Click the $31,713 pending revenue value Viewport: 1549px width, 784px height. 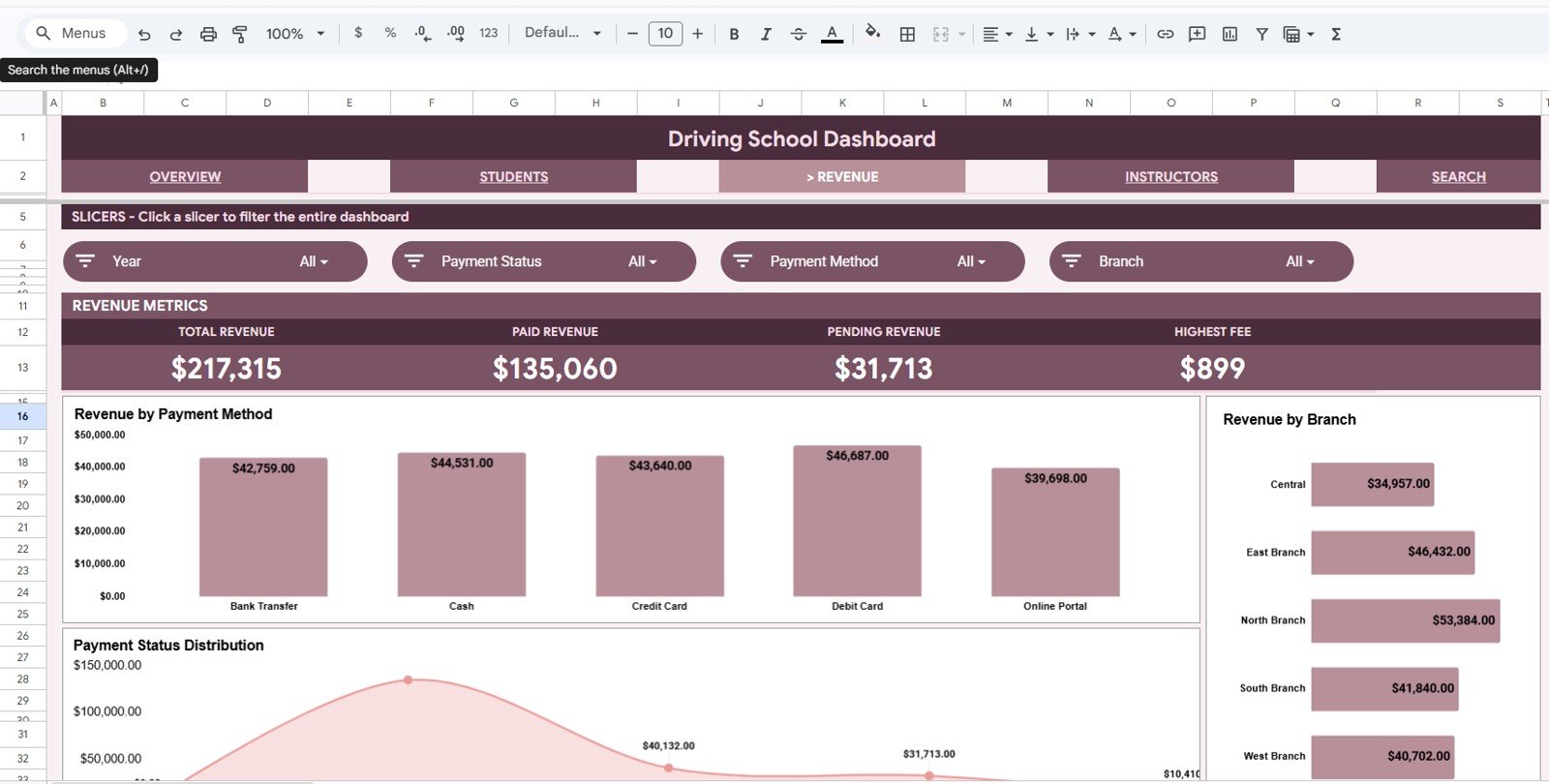point(884,369)
